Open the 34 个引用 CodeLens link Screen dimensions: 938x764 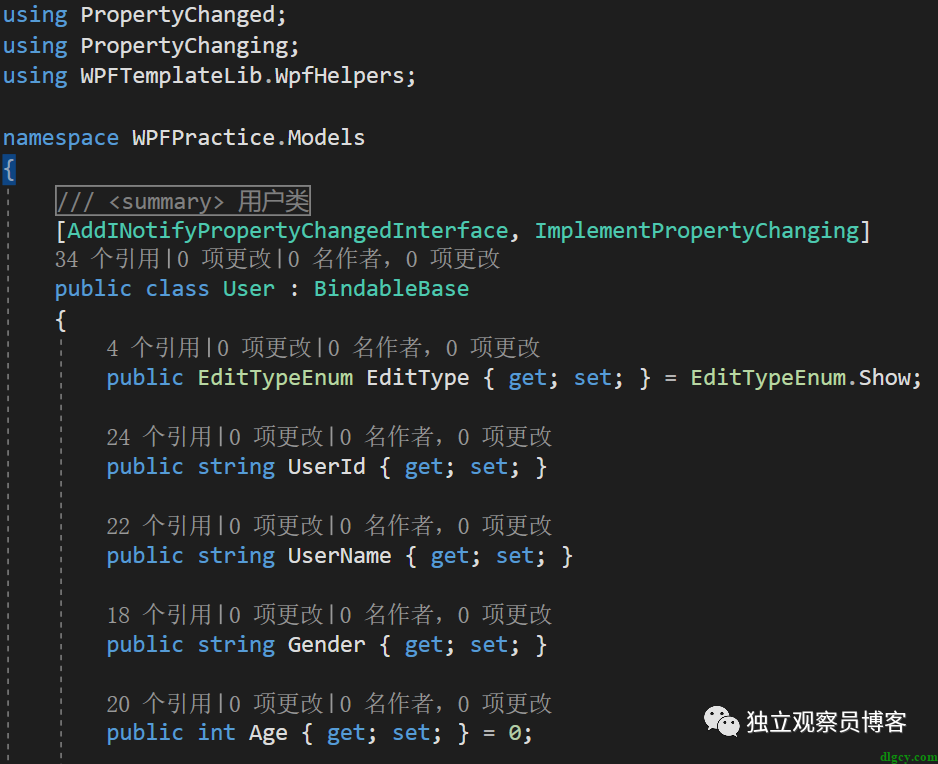[107, 260]
